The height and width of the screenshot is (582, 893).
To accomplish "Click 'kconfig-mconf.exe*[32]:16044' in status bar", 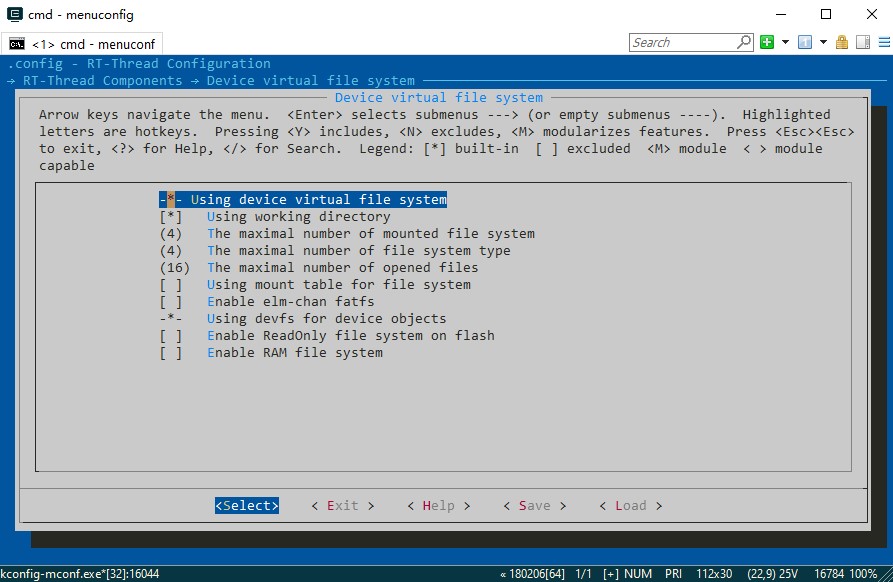I will pyautogui.click(x=80, y=574).
